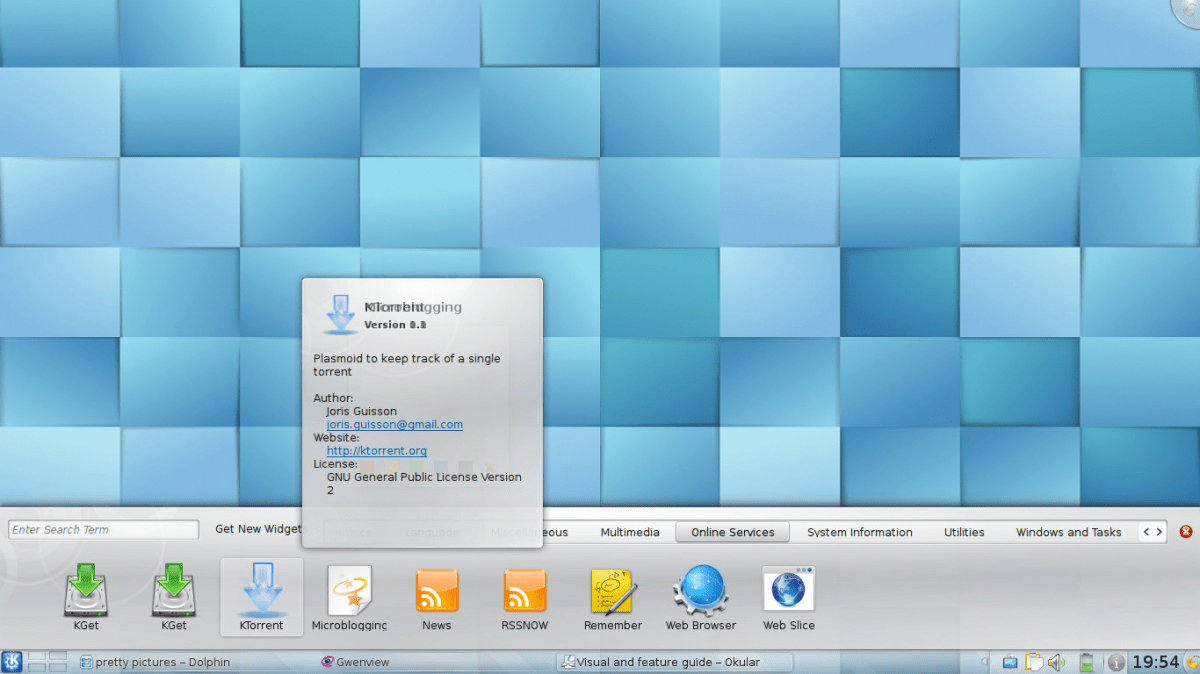1200x674 pixels.
Task: Check the battery monitor tray icon
Action: coord(1087,662)
